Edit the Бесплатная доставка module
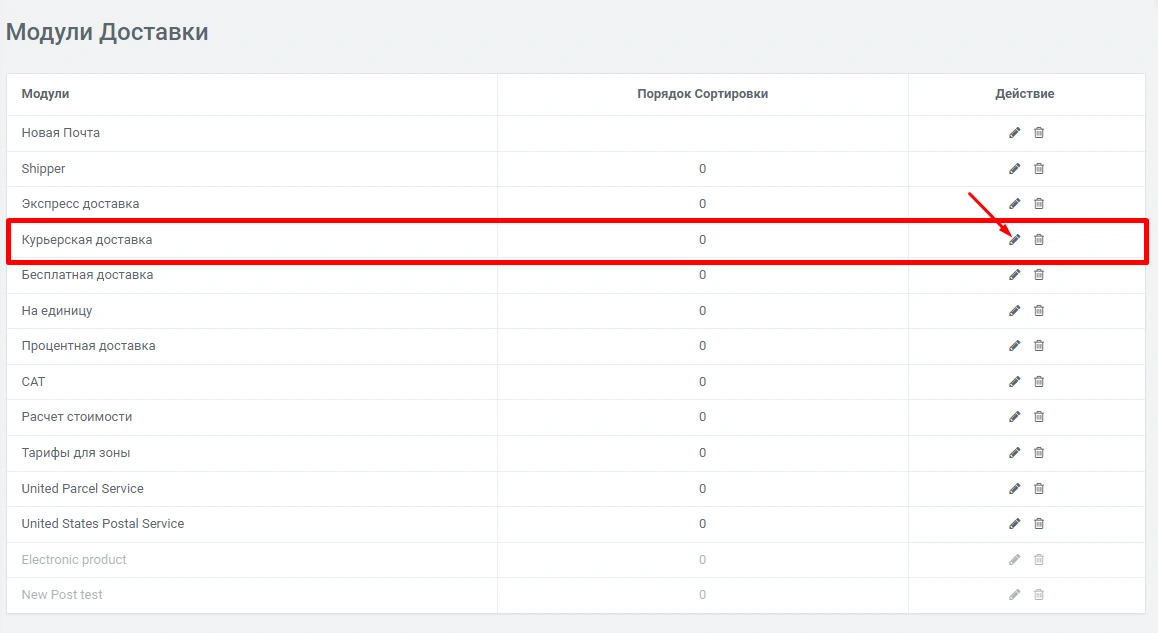The height and width of the screenshot is (633, 1158). point(1014,275)
